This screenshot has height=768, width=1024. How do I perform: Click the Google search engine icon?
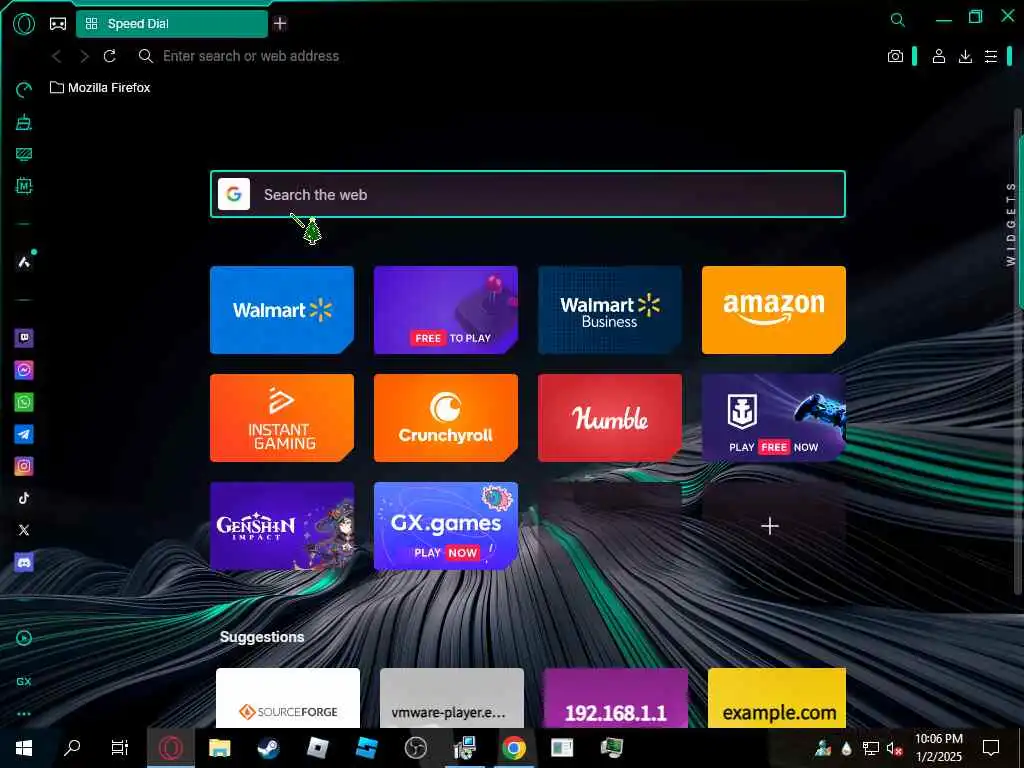(x=234, y=195)
